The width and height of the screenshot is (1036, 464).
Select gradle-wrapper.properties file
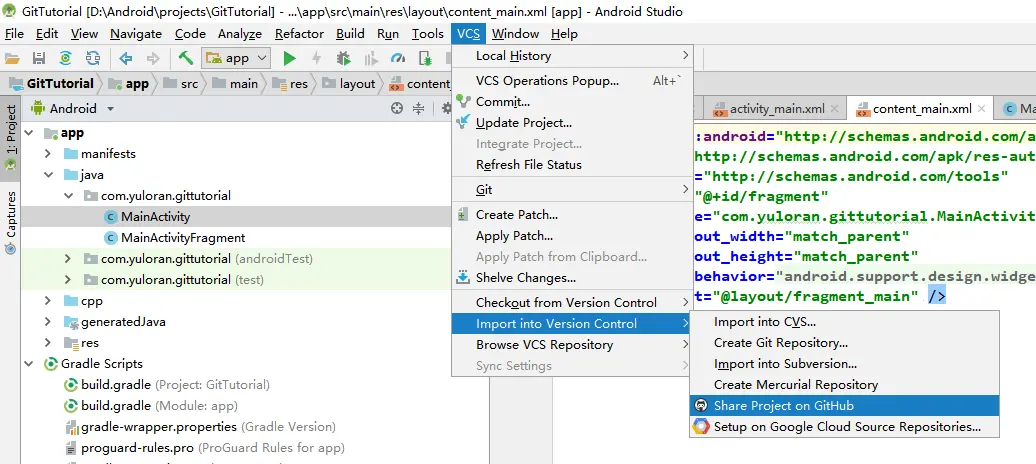200,427
